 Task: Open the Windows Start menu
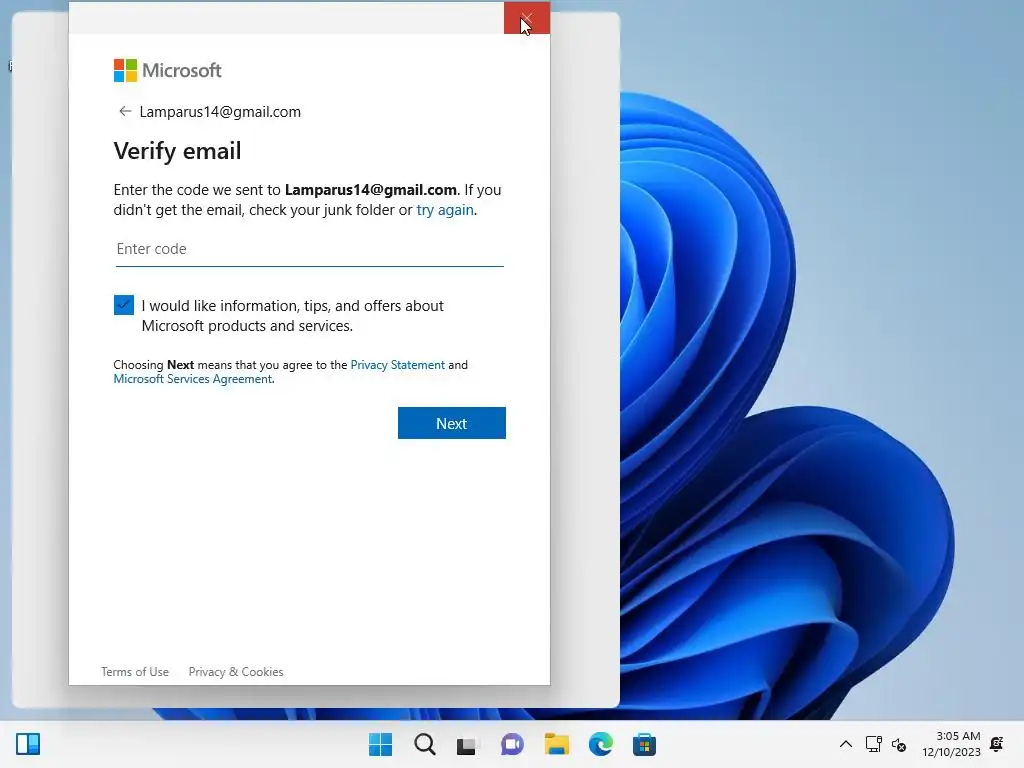click(380, 744)
